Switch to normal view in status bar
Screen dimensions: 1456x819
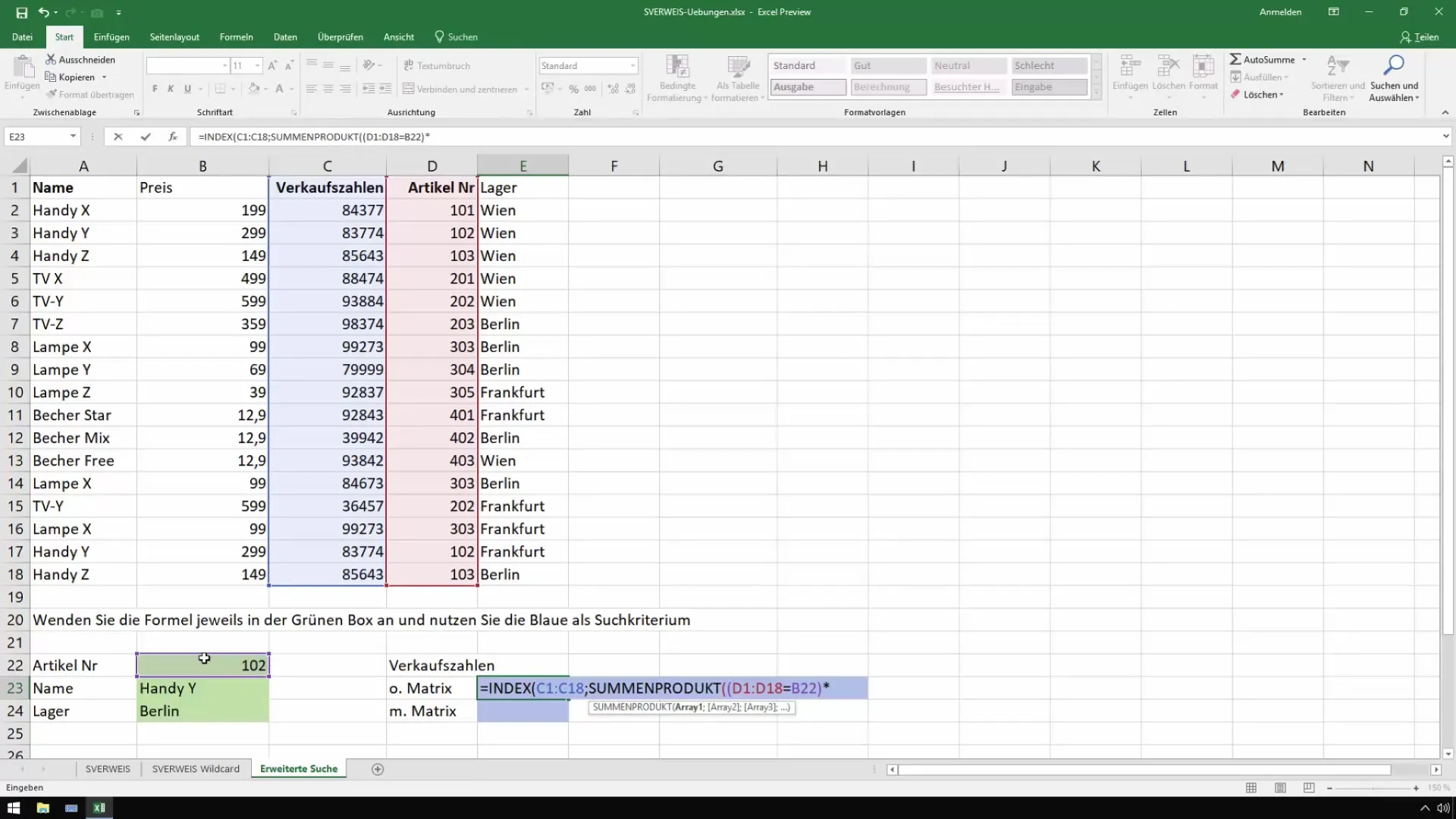click(1251, 788)
